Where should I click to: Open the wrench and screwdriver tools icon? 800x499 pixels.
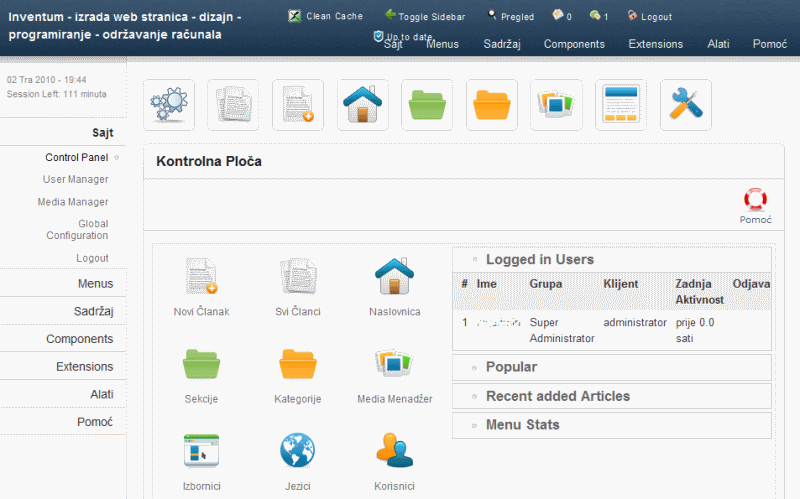coord(685,105)
